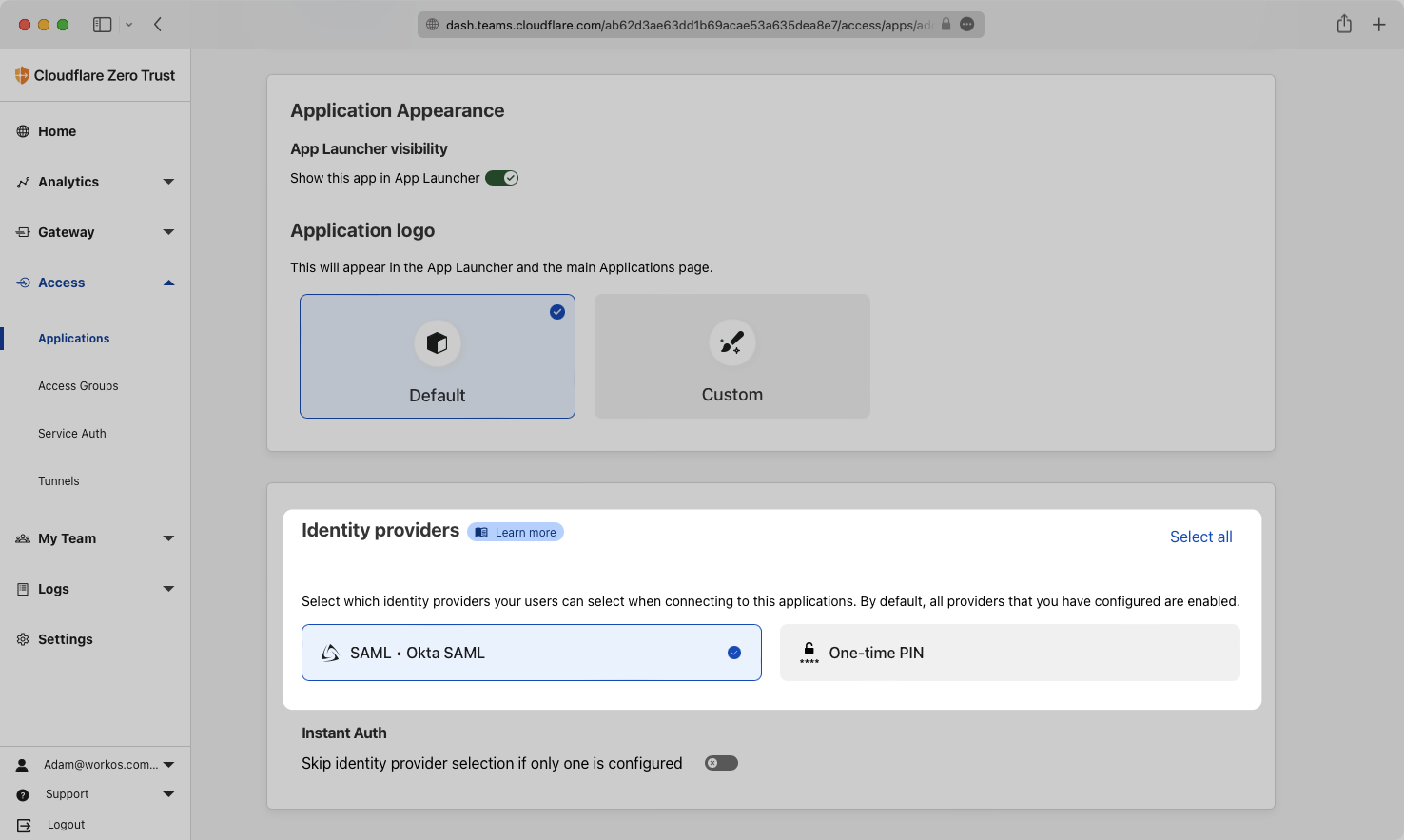
Task: Click the Support icon near the bottom sidebar
Action: pos(24,794)
